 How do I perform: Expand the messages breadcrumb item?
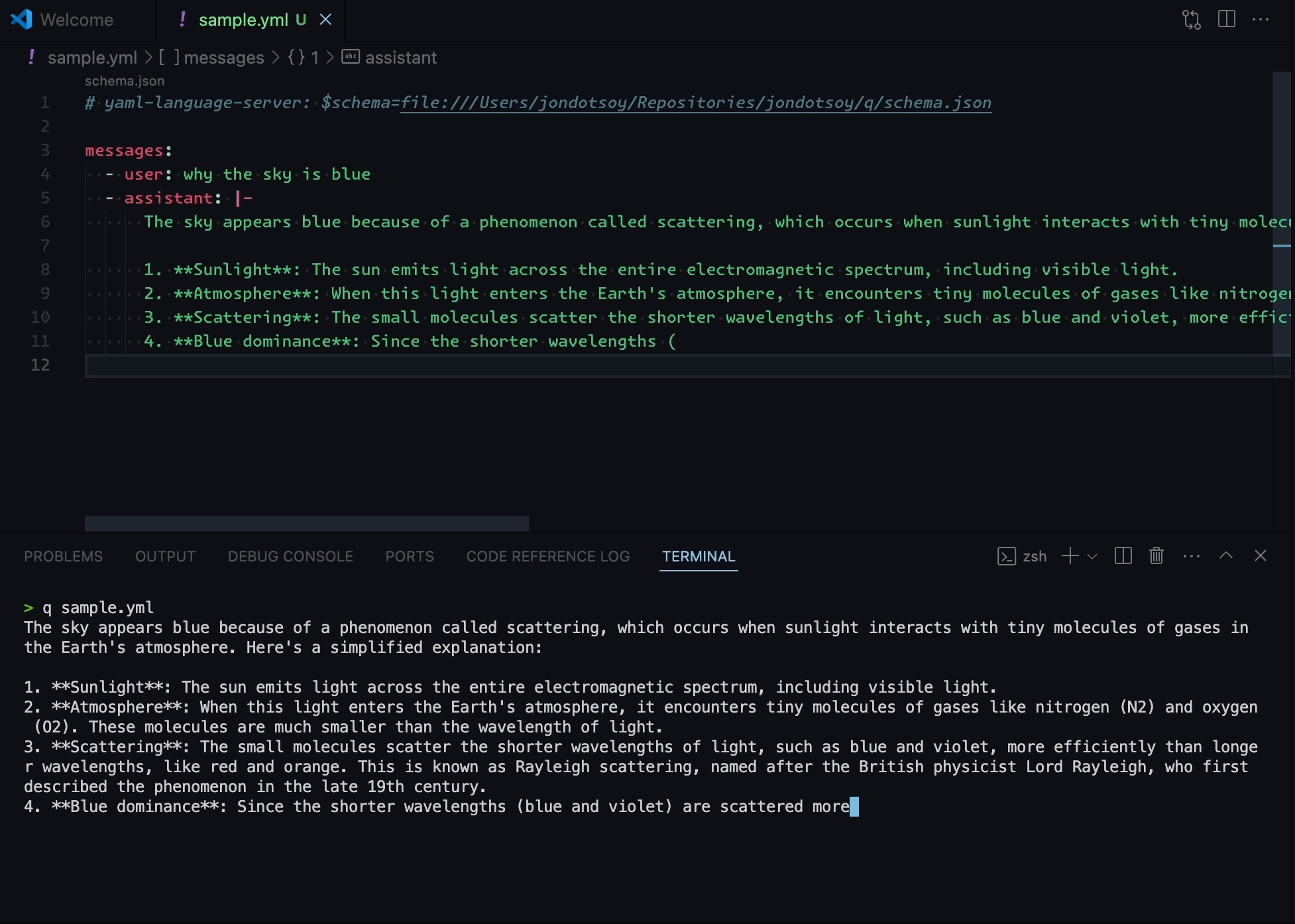[223, 58]
